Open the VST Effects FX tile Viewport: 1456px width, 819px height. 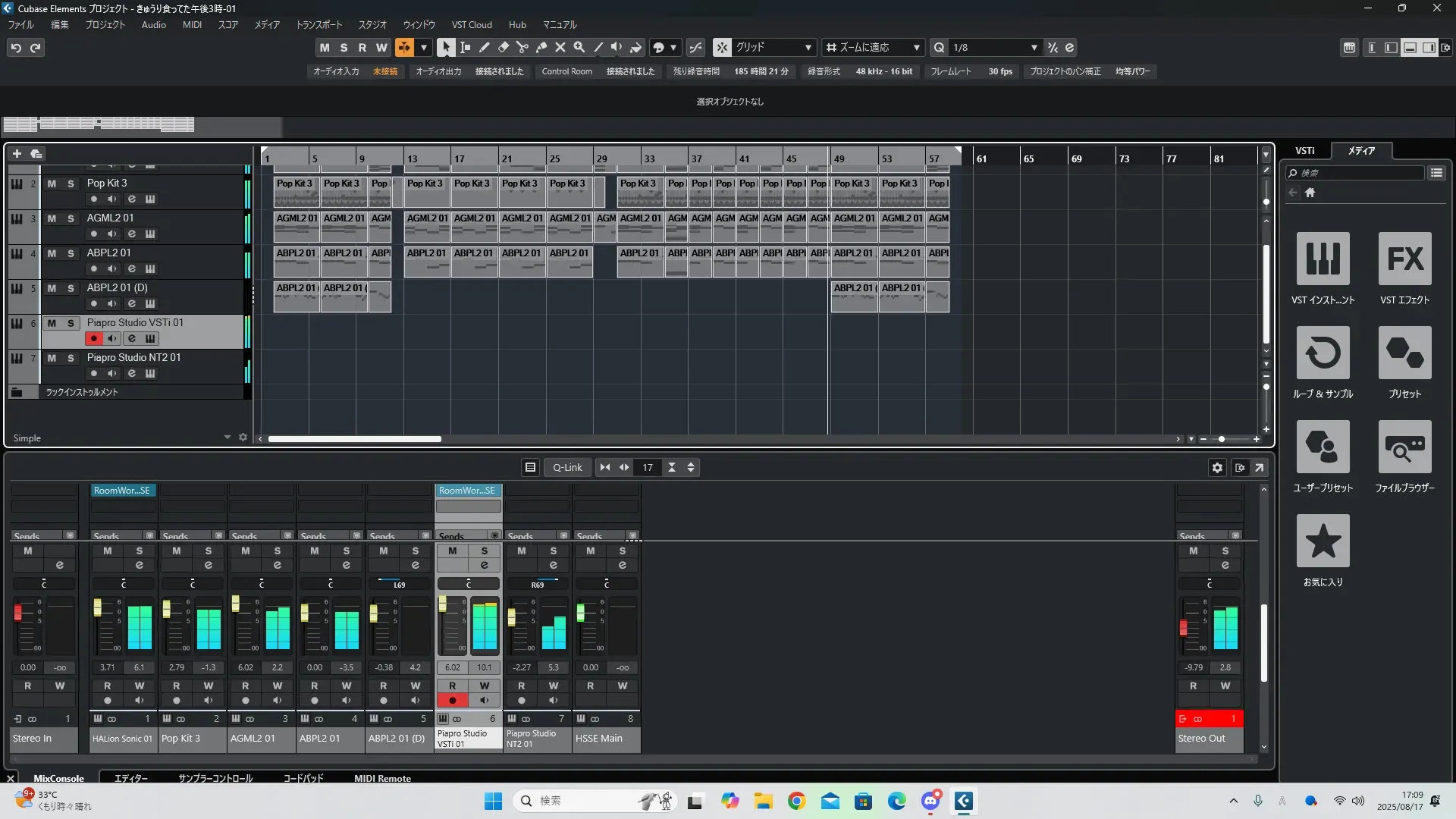[x=1404, y=259]
